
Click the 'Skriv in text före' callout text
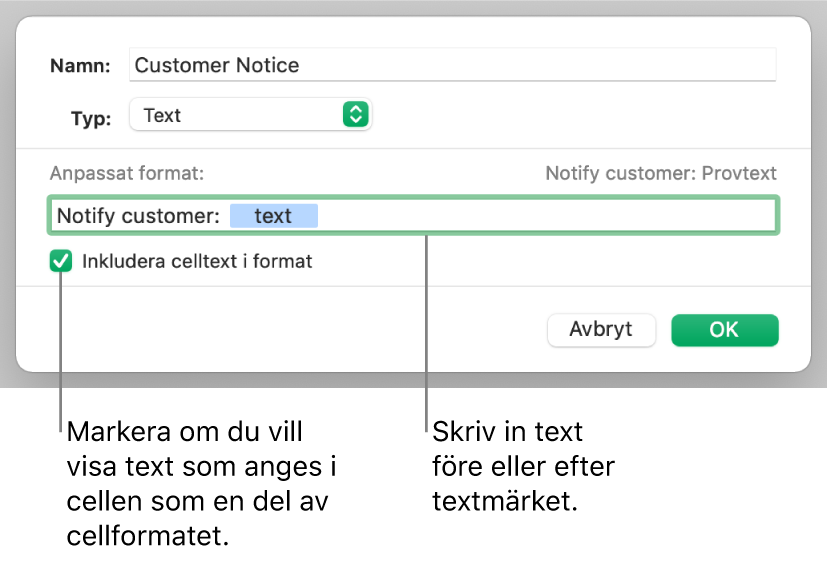(507, 433)
